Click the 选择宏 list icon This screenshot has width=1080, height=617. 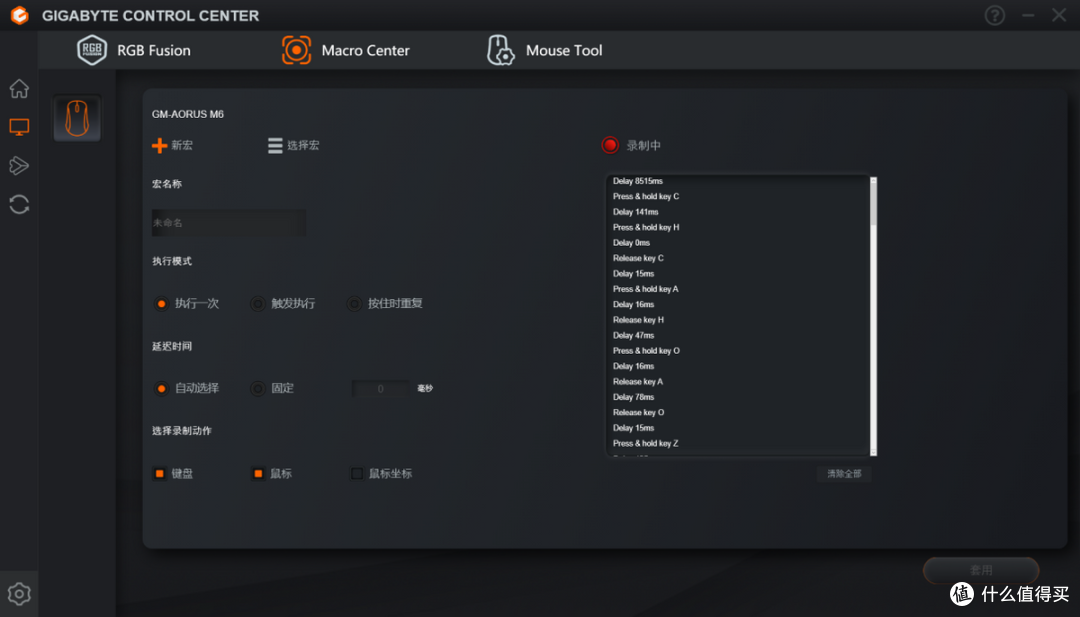[x=275, y=145]
